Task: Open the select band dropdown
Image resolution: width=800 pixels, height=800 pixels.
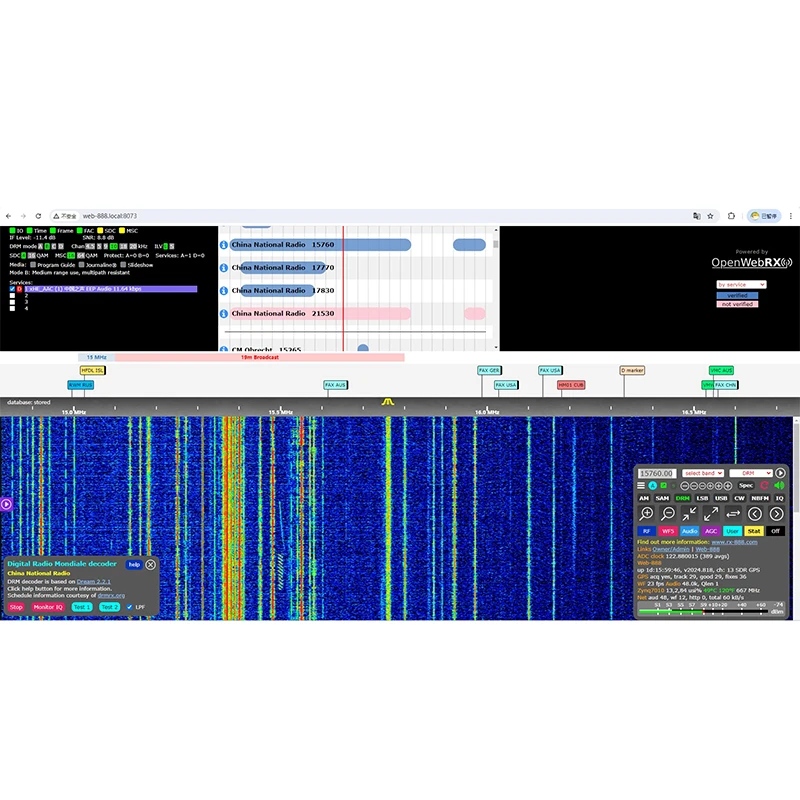Action: click(x=705, y=474)
